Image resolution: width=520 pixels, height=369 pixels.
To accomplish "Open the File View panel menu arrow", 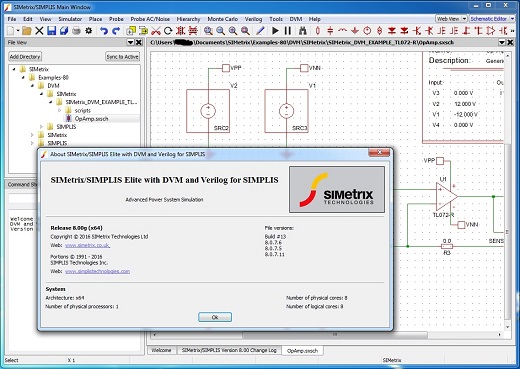I will tap(131, 42).
